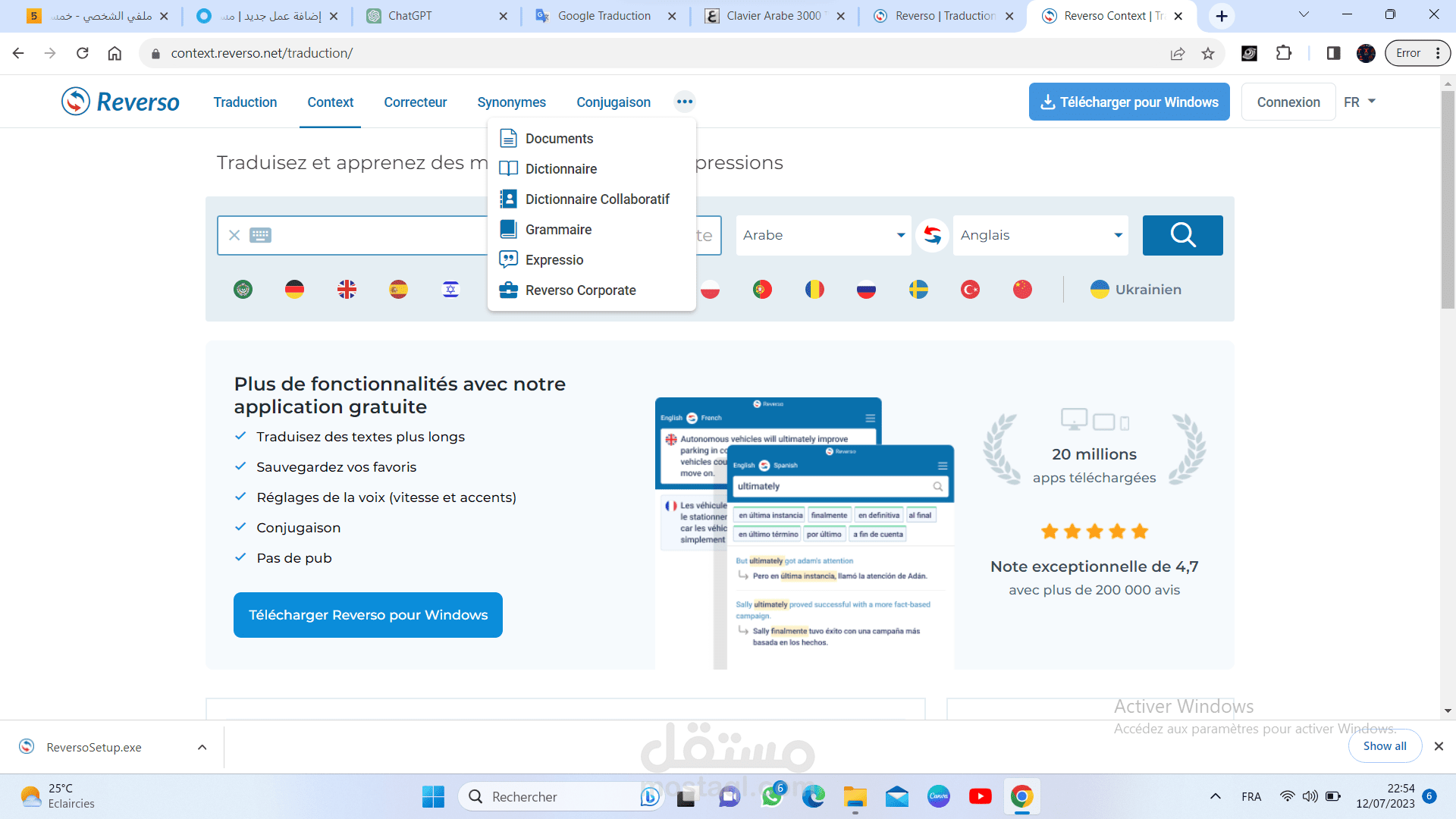Click Télécharger Reverso pour Windows button
This screenshot has height=819, width=1456.
pyautogui.click(x=368, y=615)
